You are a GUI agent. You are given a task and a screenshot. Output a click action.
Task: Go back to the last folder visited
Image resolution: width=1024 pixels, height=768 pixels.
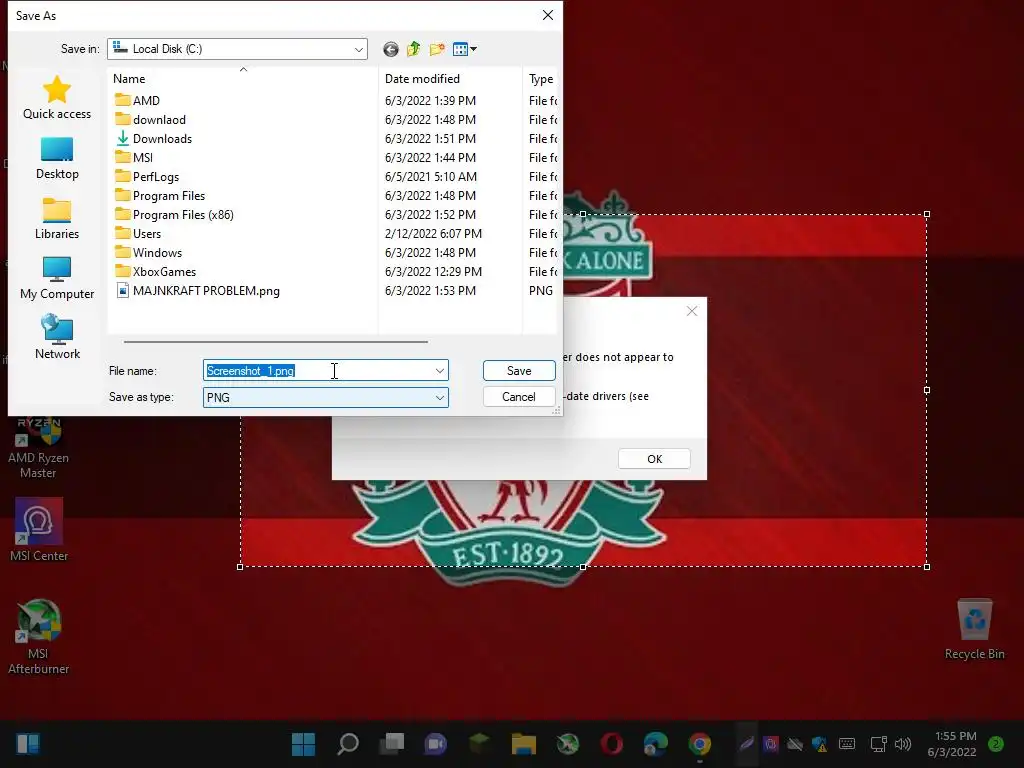391,49
